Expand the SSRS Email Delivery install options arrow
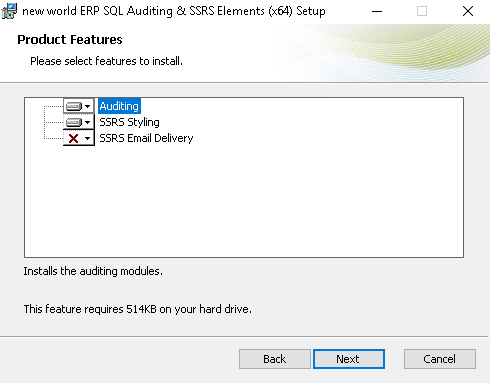490x383 pixels. [88, 138]
